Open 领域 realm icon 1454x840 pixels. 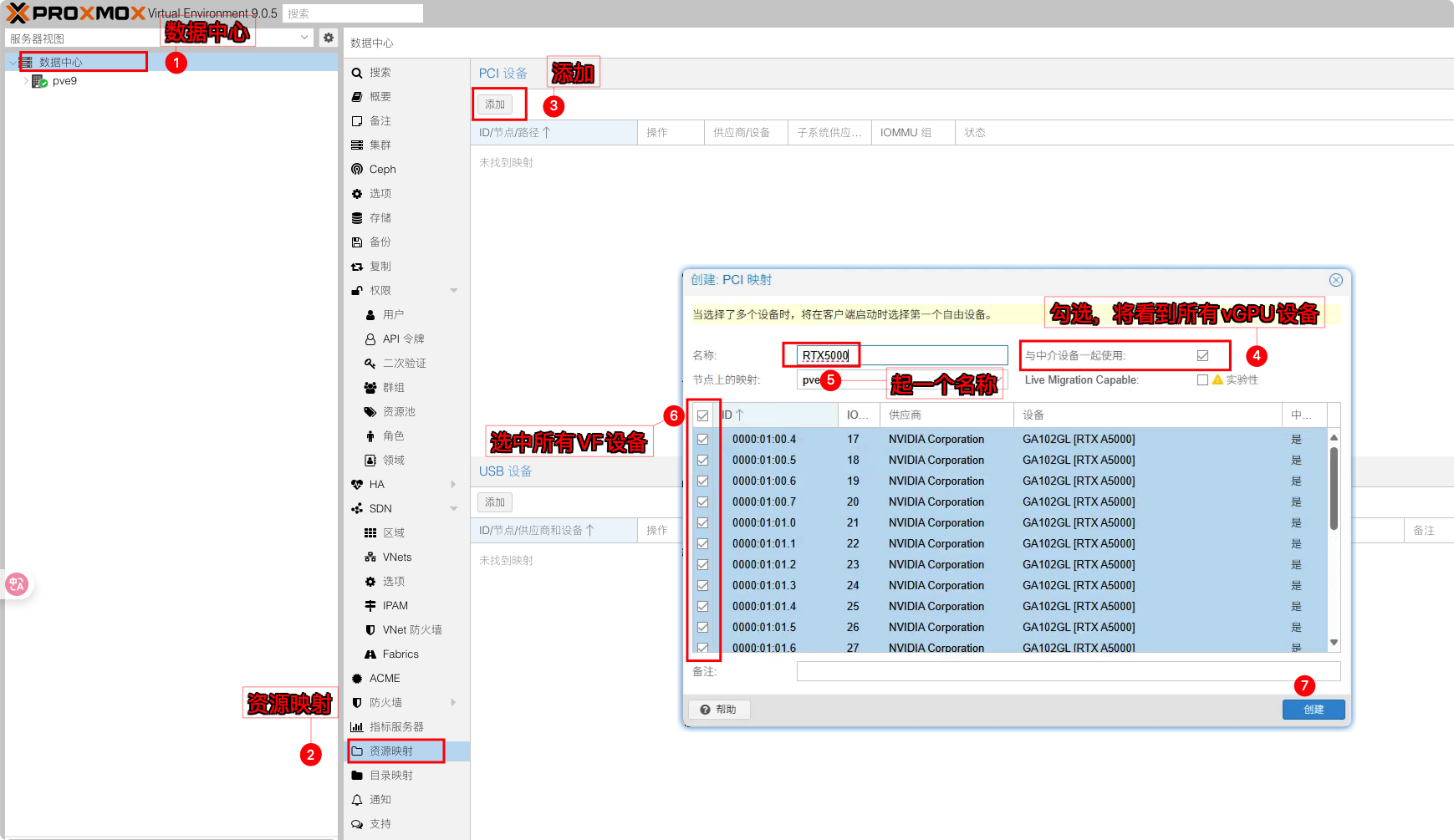[x=370, y=461]
